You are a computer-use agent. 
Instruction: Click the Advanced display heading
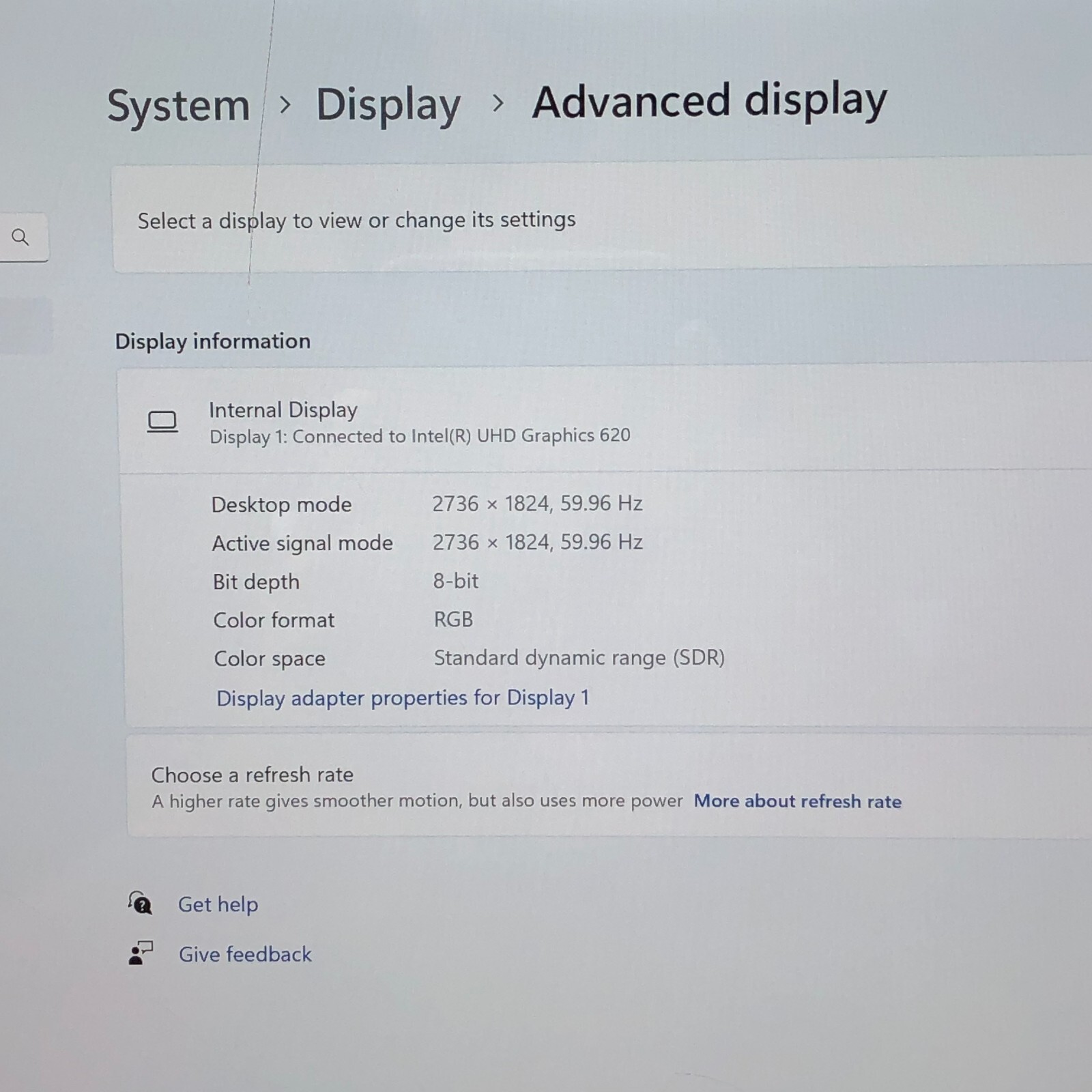point(709,101)
